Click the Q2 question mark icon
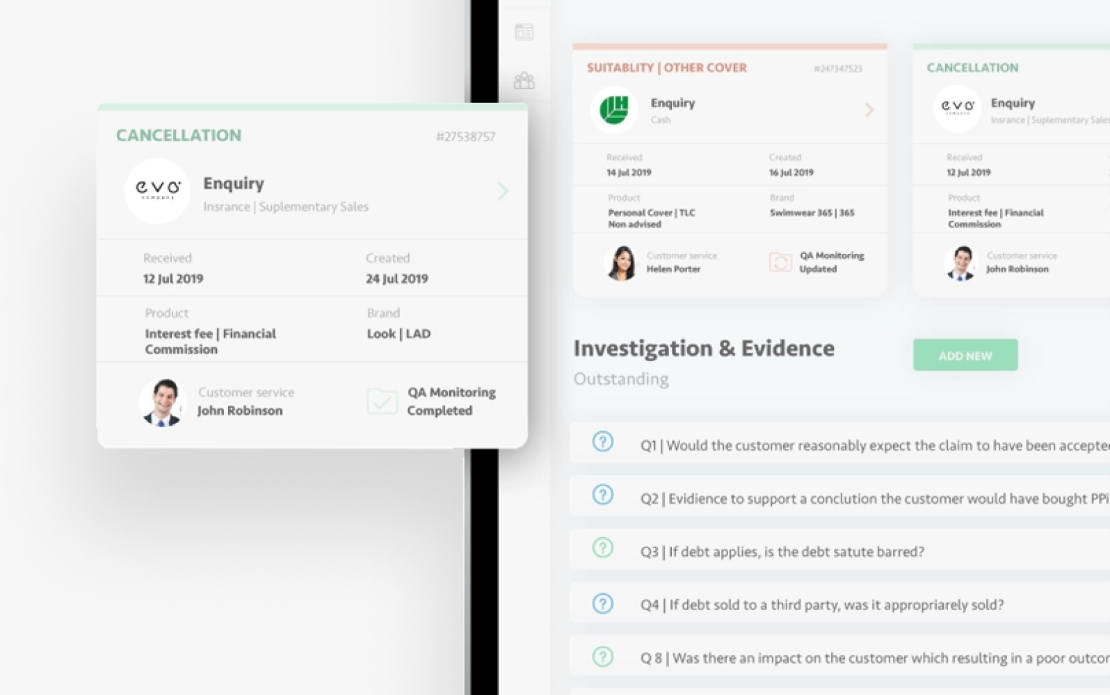 602,494
